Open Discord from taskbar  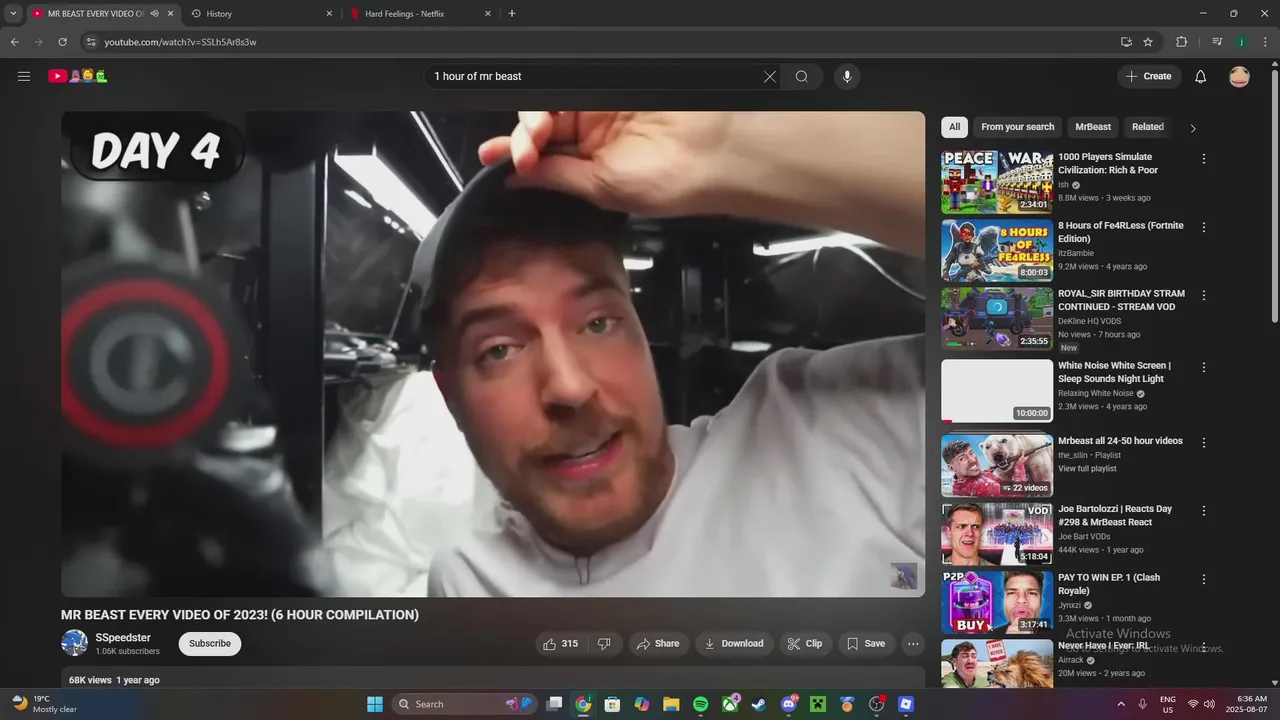[x=789, y=704]
